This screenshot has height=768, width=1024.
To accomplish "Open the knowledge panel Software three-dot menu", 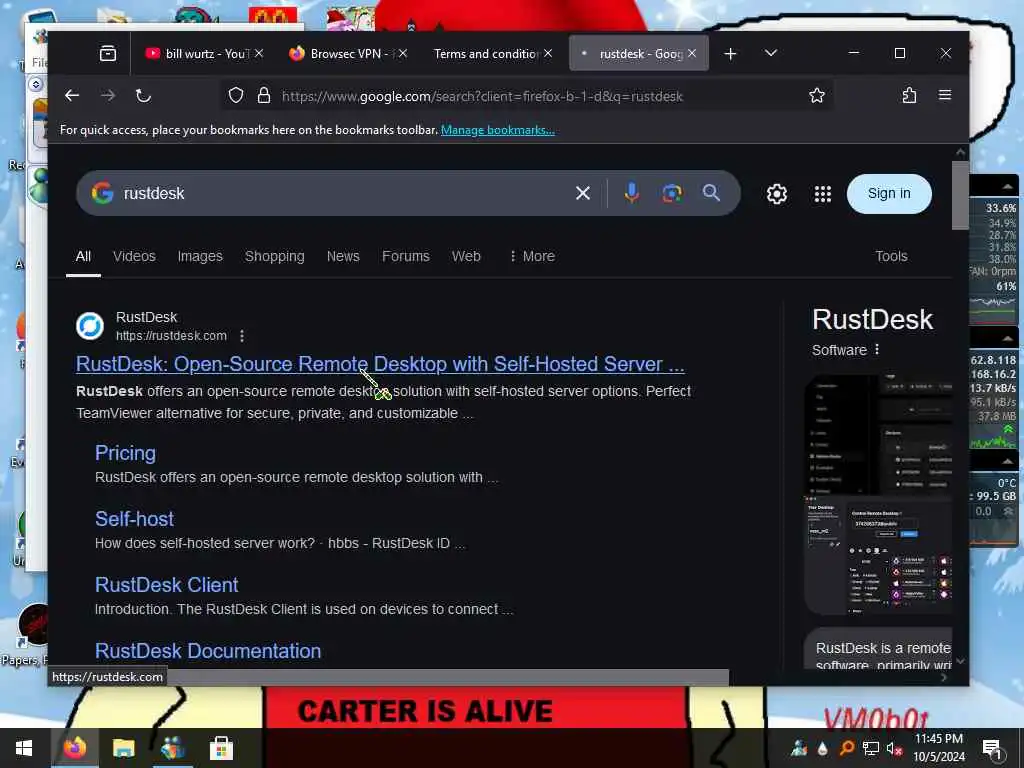I will (x=876, y=349).
